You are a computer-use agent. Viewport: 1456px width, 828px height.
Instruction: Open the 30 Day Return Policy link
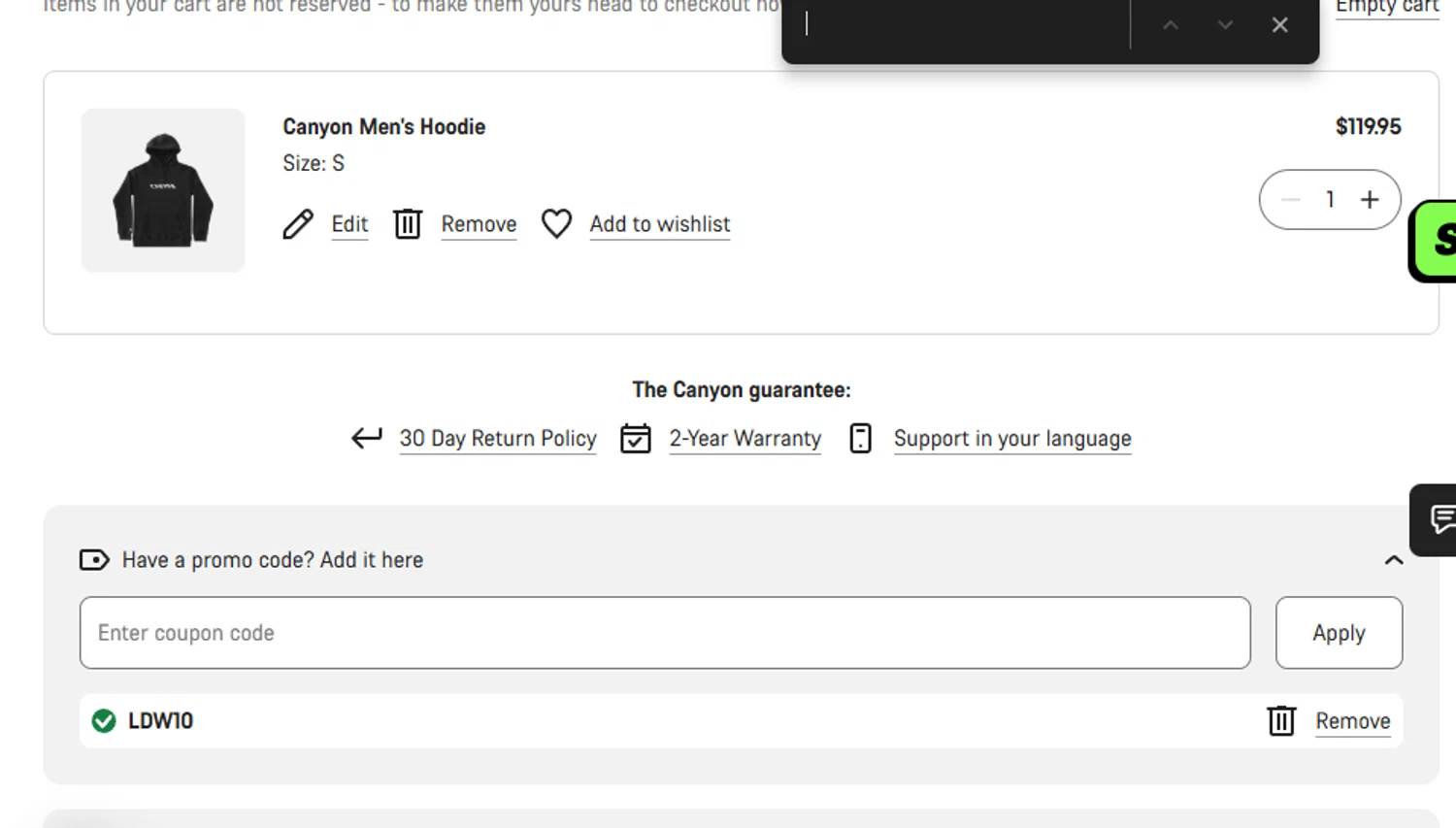[498, 439]
